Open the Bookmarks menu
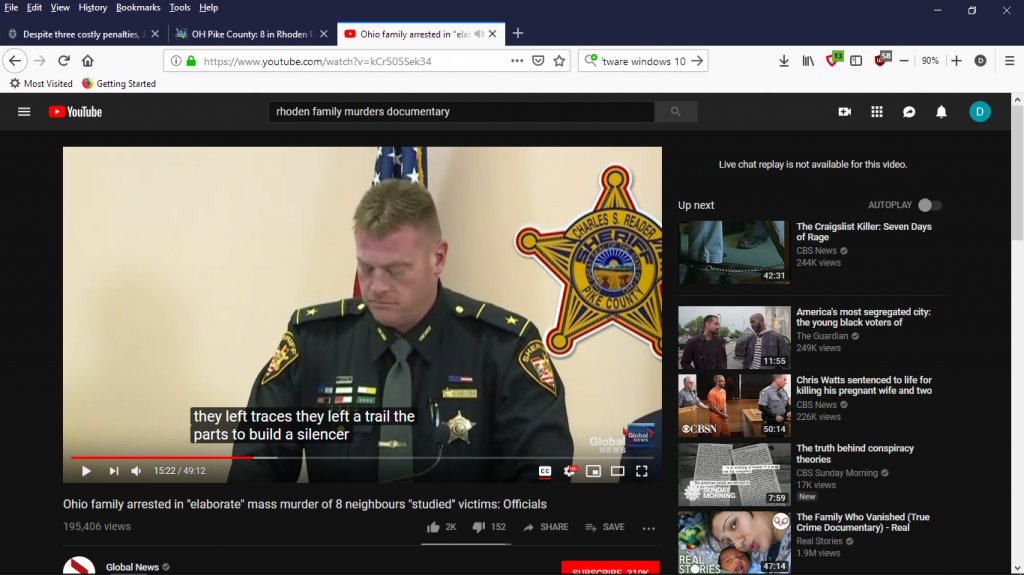Image resolution: width=1024 pixels, height=575 pixels. pos(137,7)
